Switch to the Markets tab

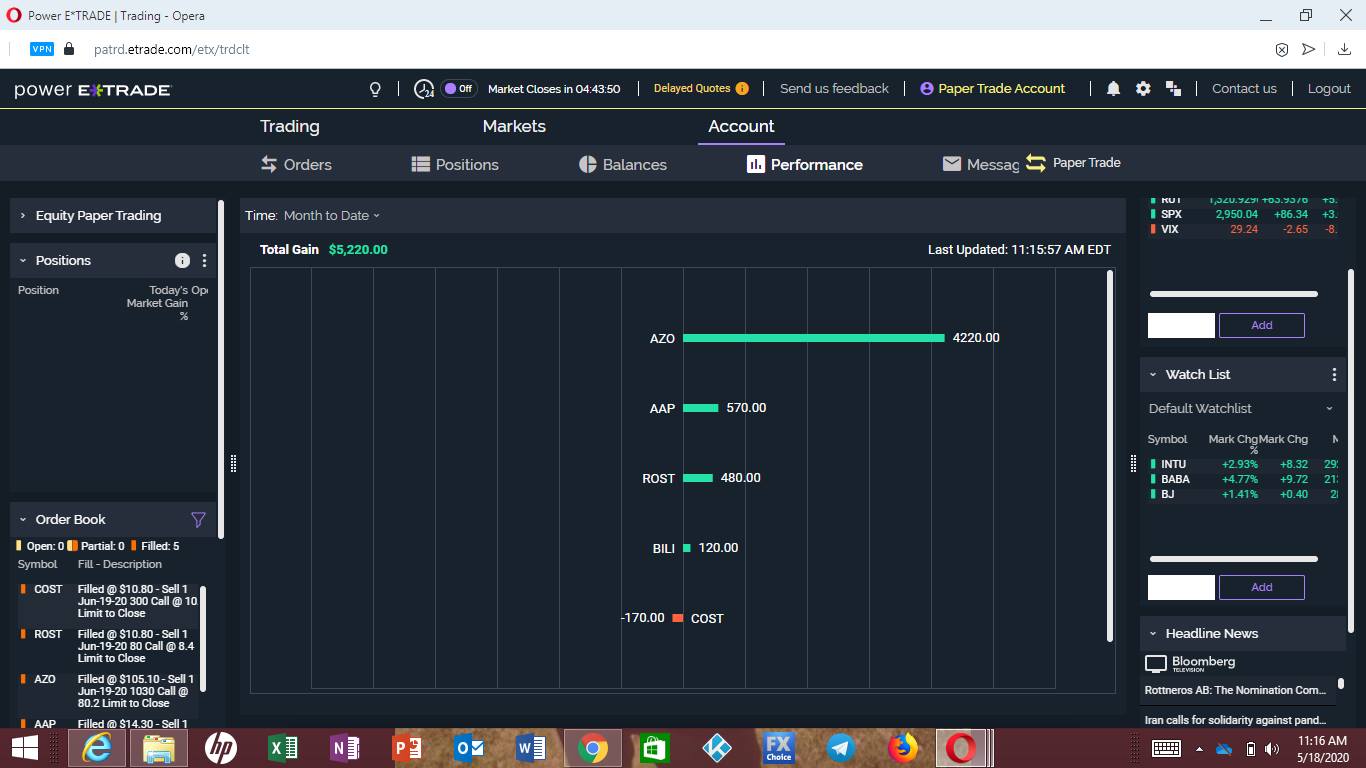[514, 126]
